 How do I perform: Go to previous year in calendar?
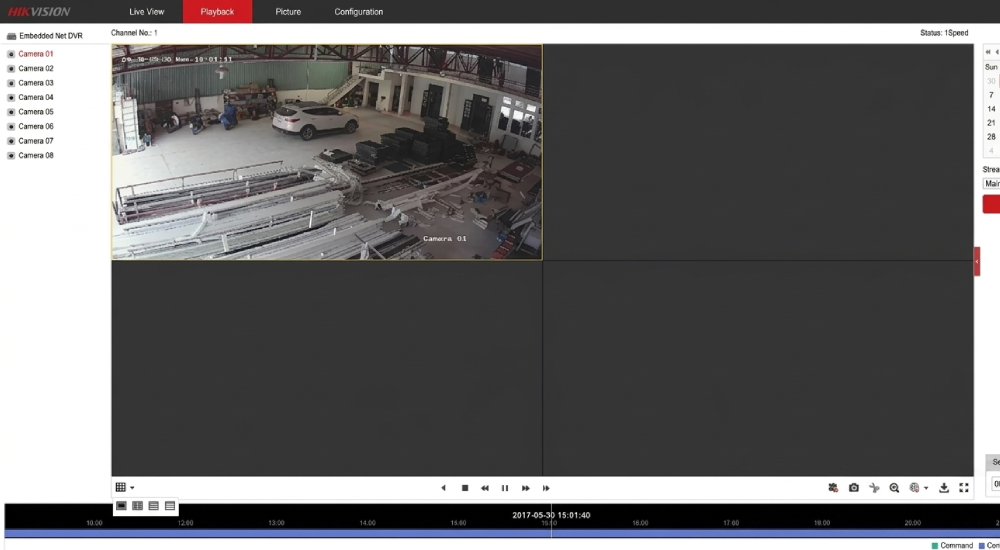point(988,52)
